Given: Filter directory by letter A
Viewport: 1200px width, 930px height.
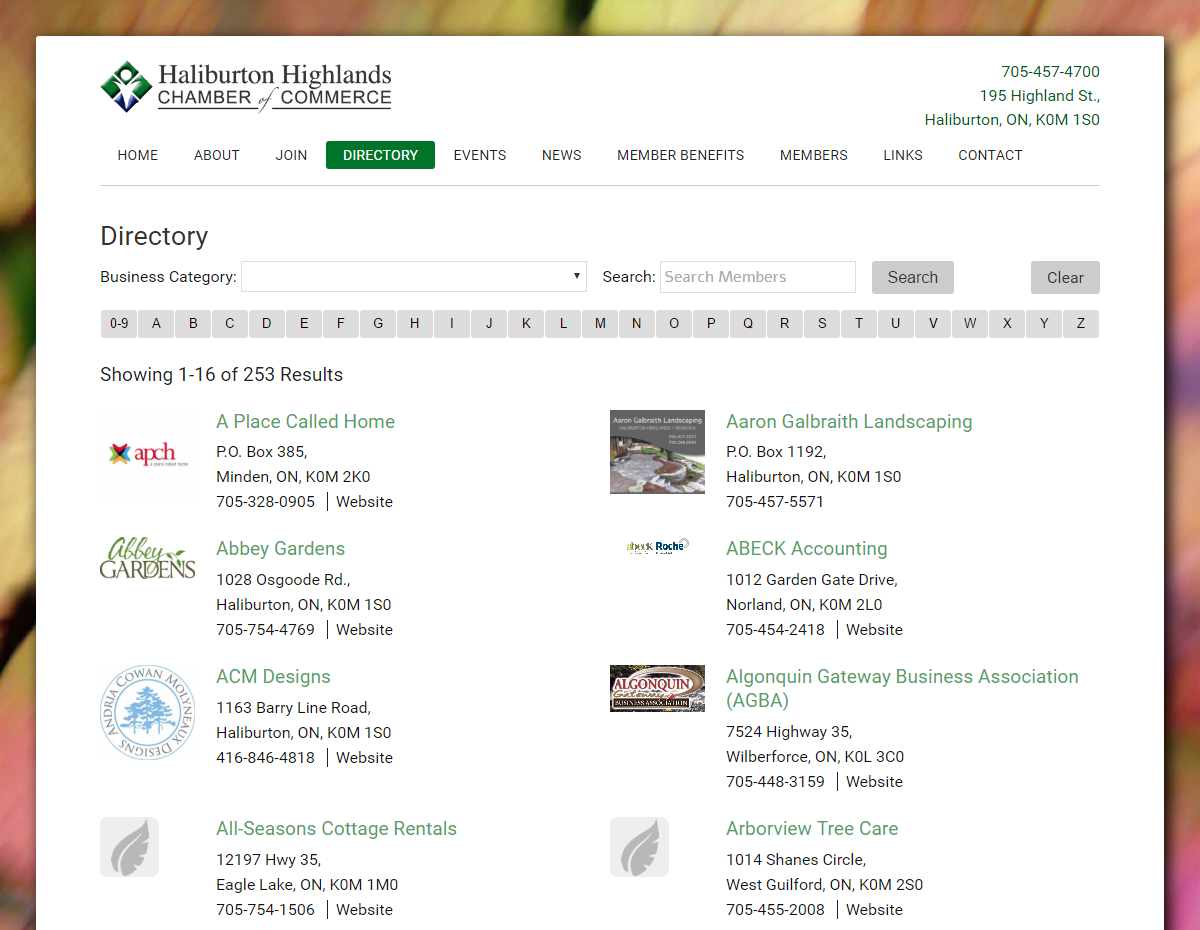Looking at the screenshot, I should [x=156, y=323].
